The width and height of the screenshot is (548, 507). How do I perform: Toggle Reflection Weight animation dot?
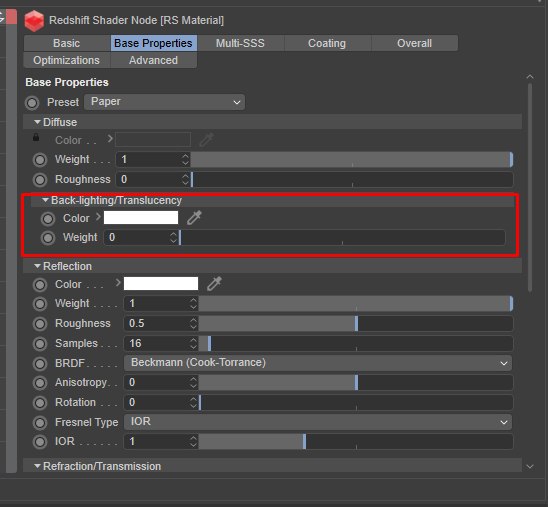tap(40, 304)
